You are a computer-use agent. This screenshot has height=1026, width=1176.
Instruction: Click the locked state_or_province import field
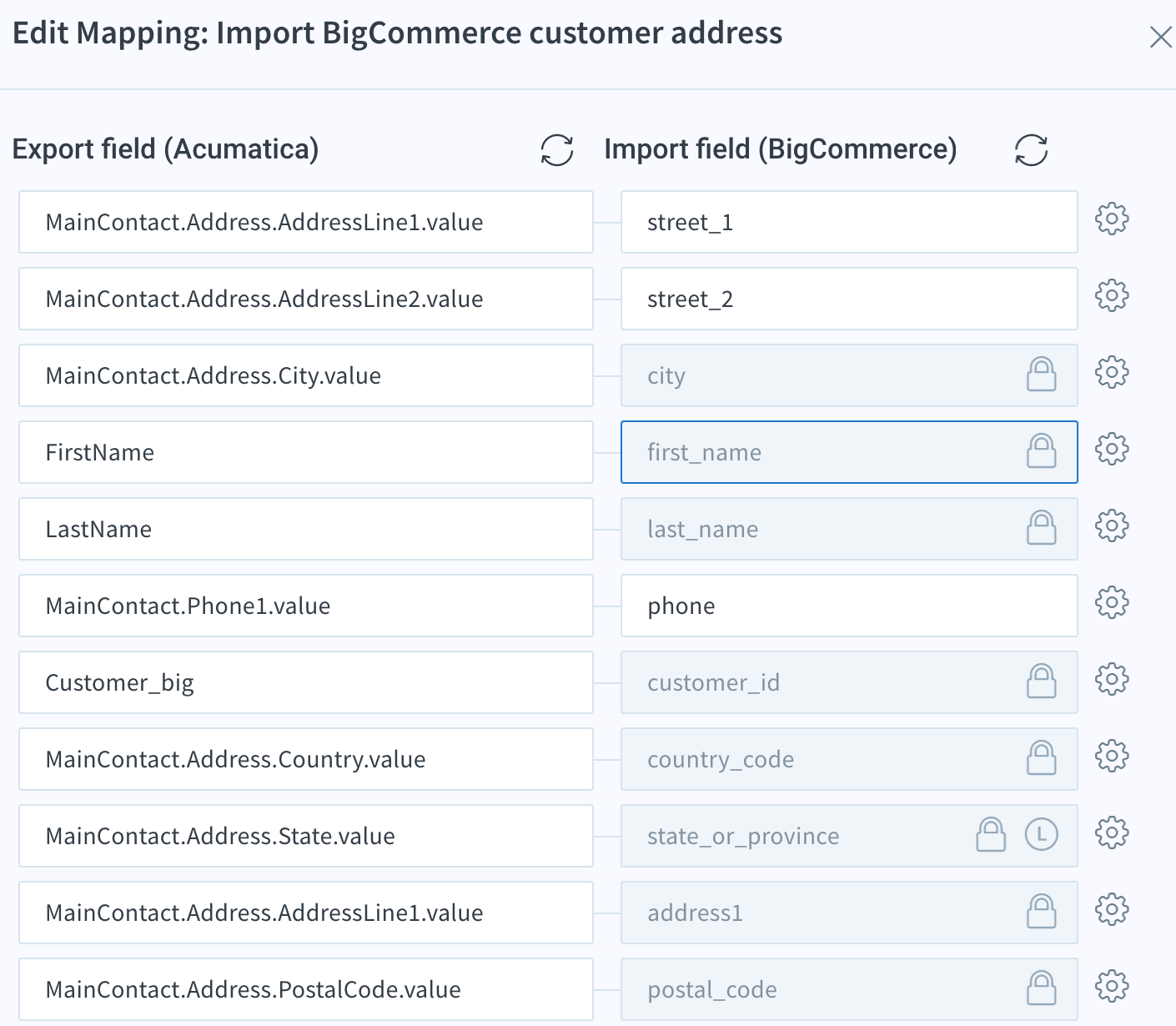(849, 836)
